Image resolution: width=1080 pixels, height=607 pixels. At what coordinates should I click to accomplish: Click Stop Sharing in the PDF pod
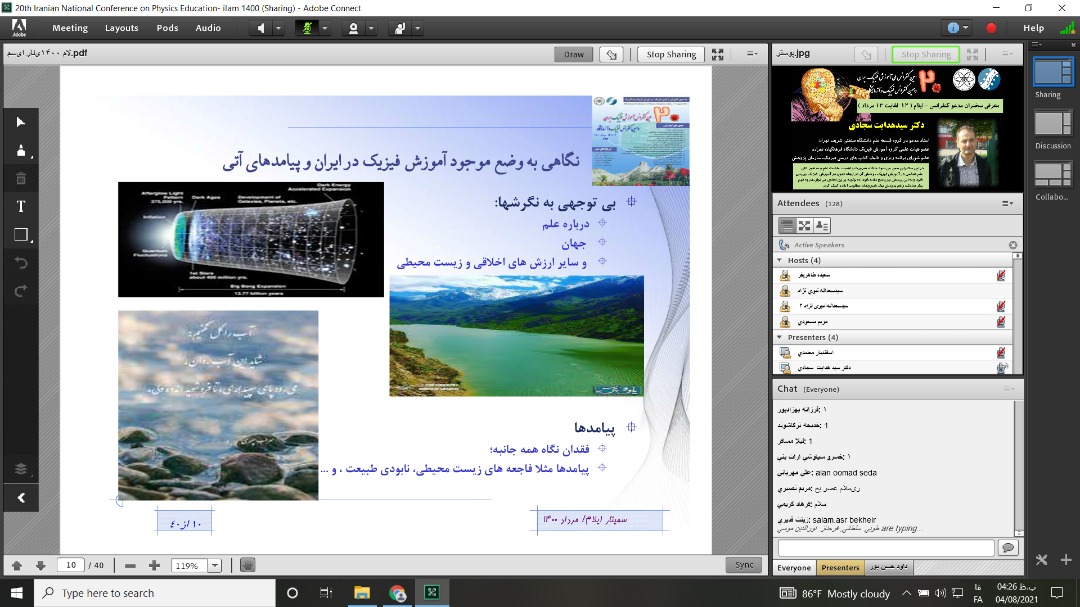coord(670,55)
